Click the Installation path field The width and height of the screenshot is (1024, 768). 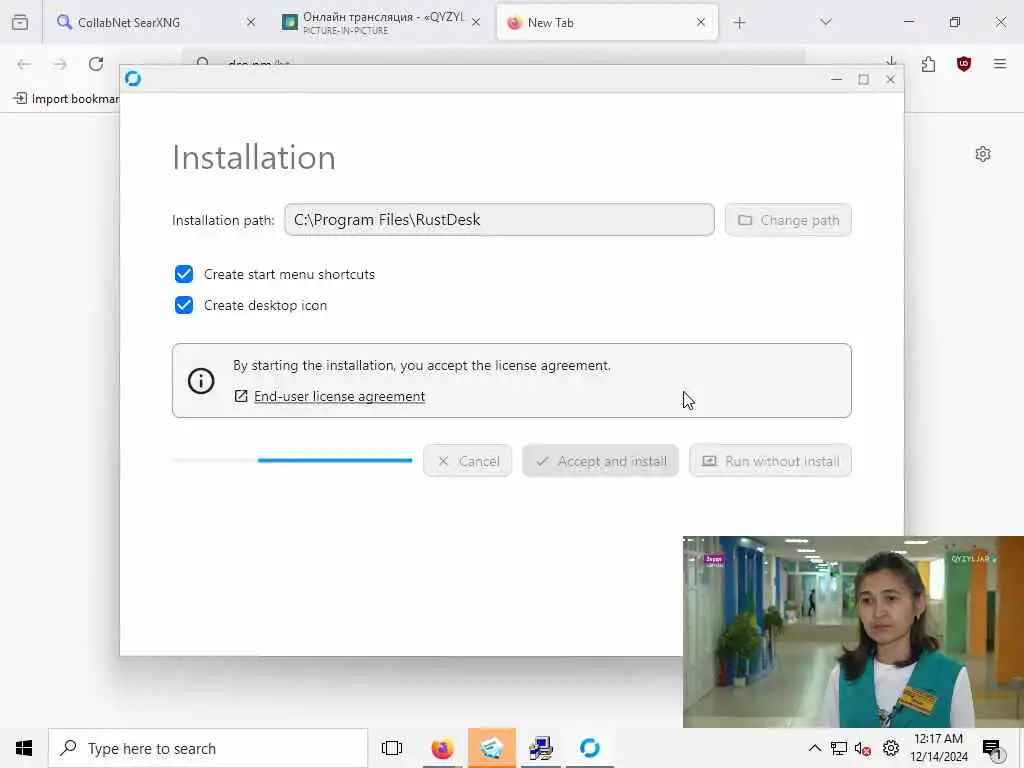[499, 219]
